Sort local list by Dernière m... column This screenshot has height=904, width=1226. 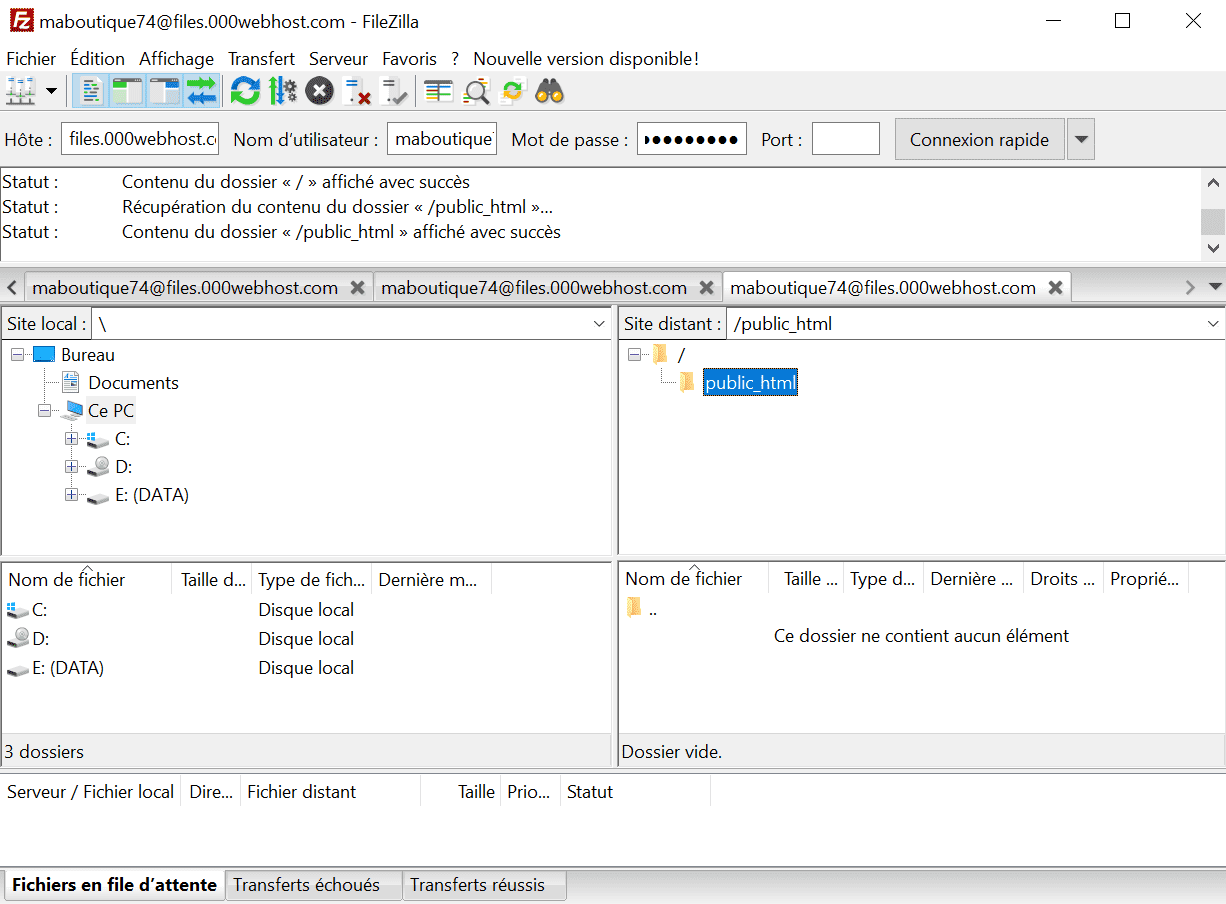pos(431,579)
